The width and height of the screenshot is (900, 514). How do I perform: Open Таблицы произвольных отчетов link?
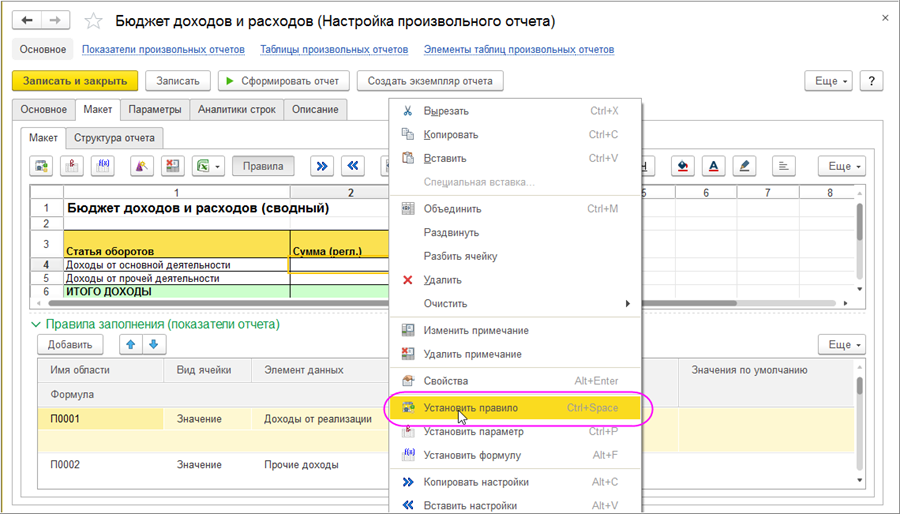[x=333, y=49]
